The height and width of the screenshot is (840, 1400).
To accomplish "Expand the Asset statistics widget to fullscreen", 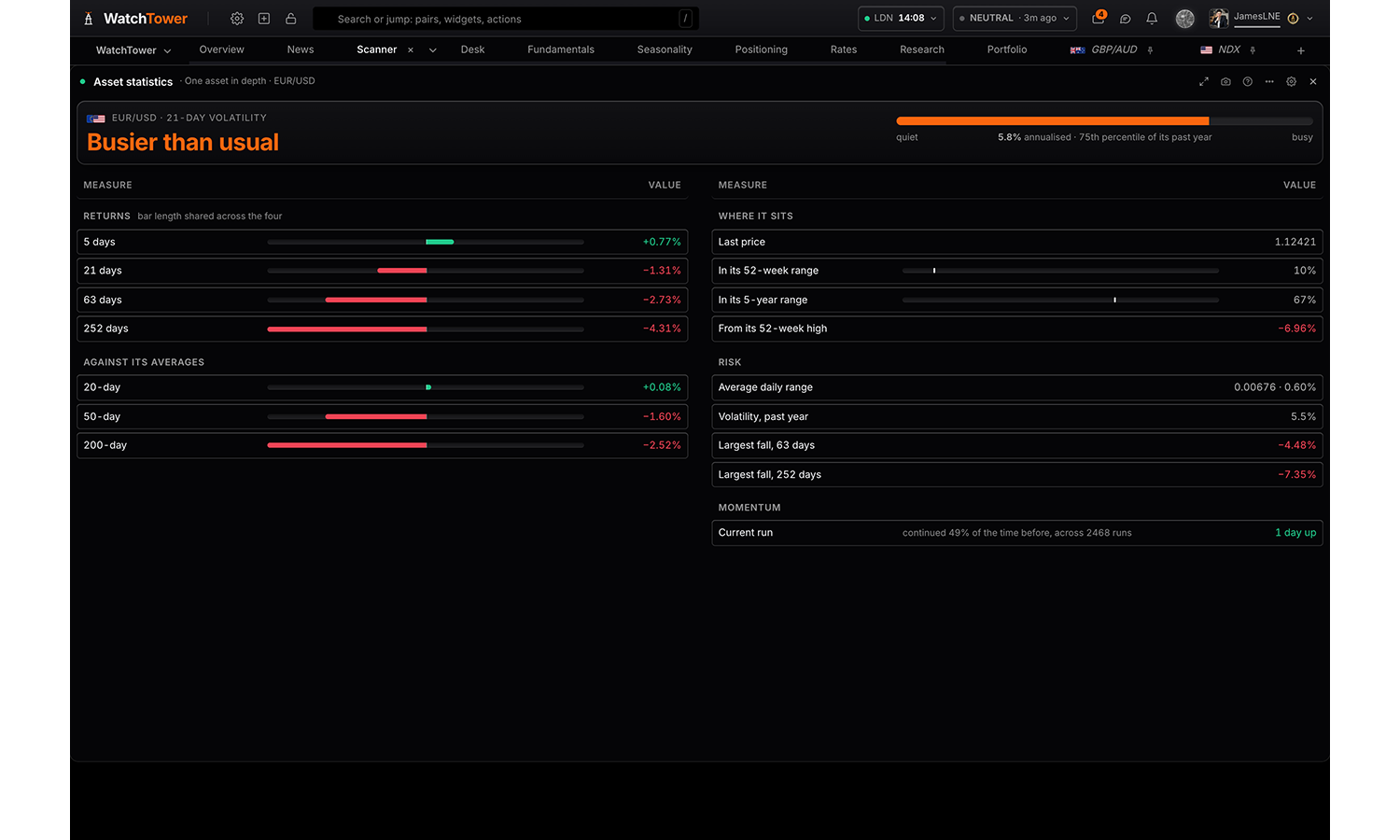I will click(x=1204, y=82).
